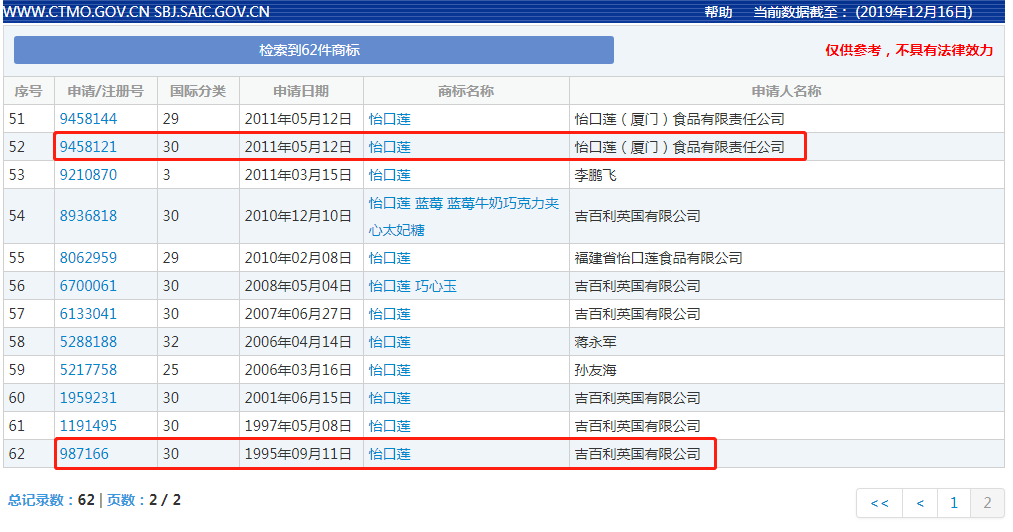Screen dimensions: 1013x532
Task: Open 怡口莲 trademark name in row 51
Action: pos(390,119)
